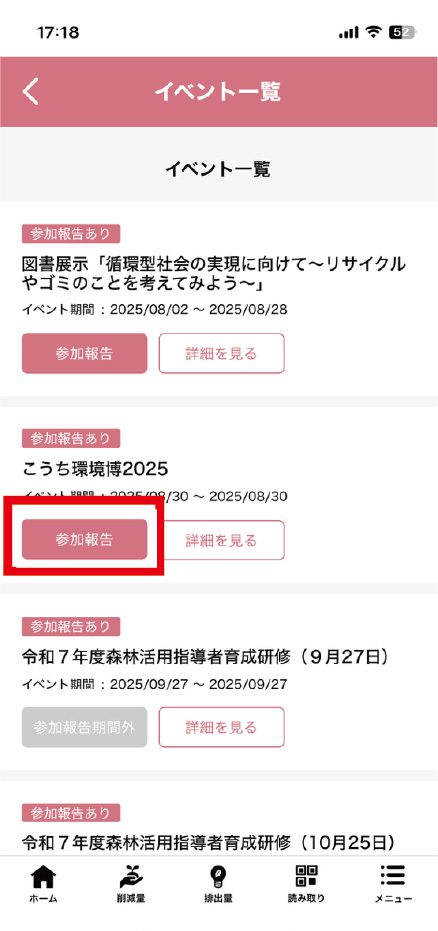Tap 詳細を見る for 図書展示 event
This screenshot has width=438, height=931.
221,353
